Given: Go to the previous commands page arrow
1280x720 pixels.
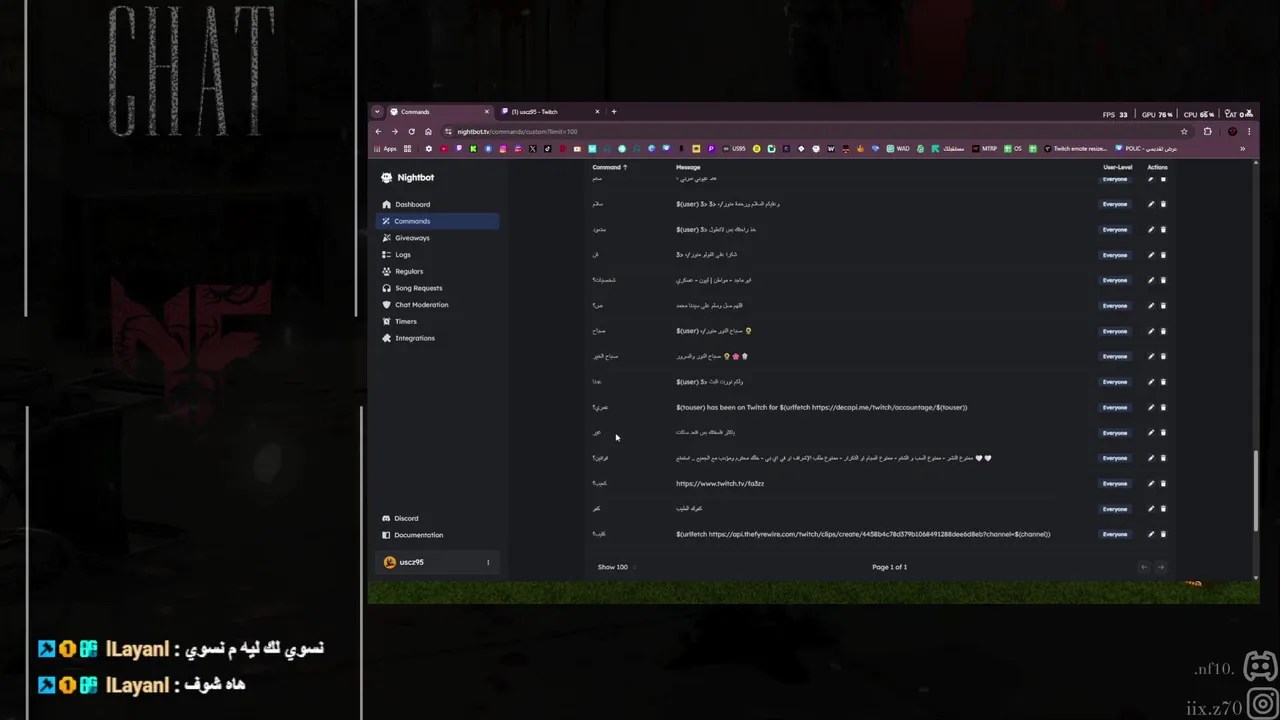Looking at the screenshot, I should tap(1145, 567).
